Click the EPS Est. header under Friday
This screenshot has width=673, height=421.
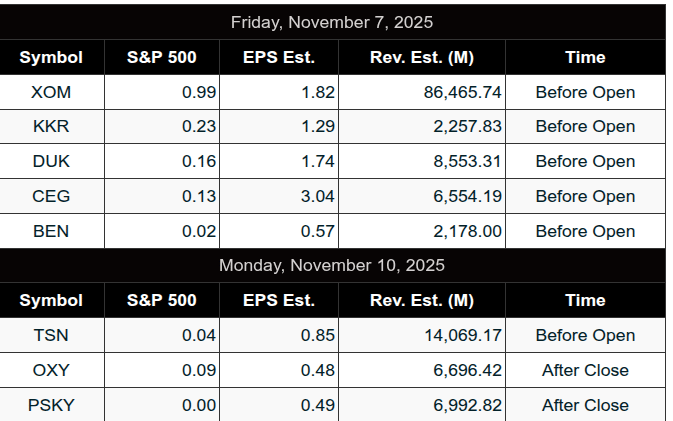point(279,57)
